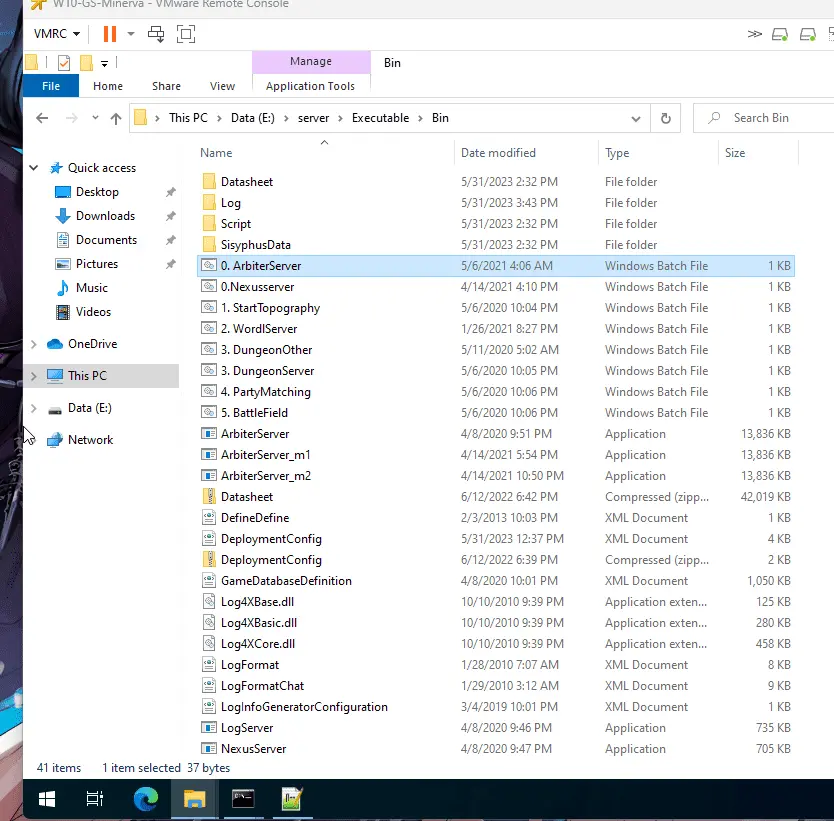This screenshot has height=821, width=834.
Task: Pause the virtual machine with the orange pause button
Action: (110, 34)
